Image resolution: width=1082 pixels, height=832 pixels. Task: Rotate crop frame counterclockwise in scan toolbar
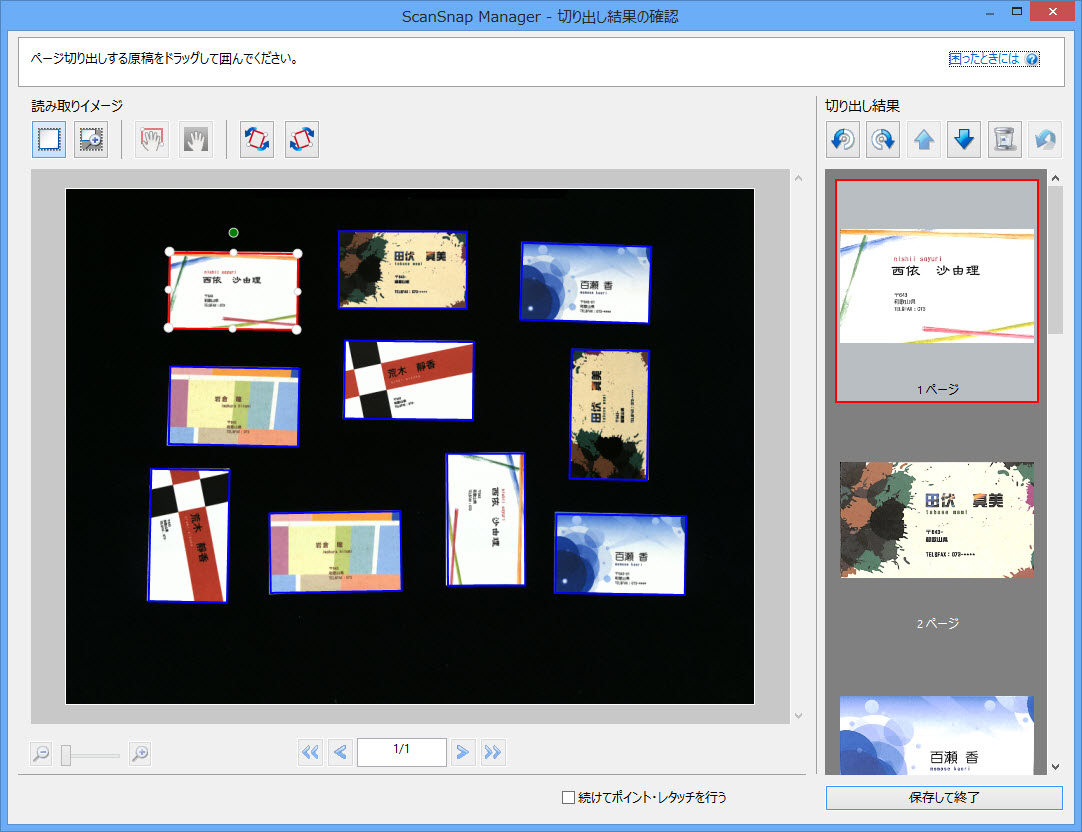258,140
